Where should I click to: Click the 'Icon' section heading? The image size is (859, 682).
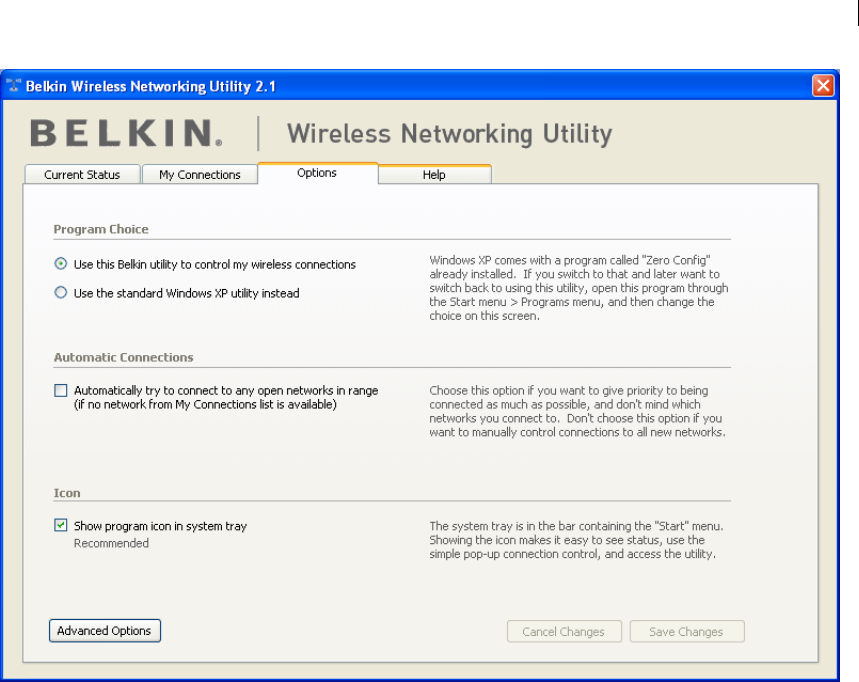pyautogui.click(x=67, y=493)
